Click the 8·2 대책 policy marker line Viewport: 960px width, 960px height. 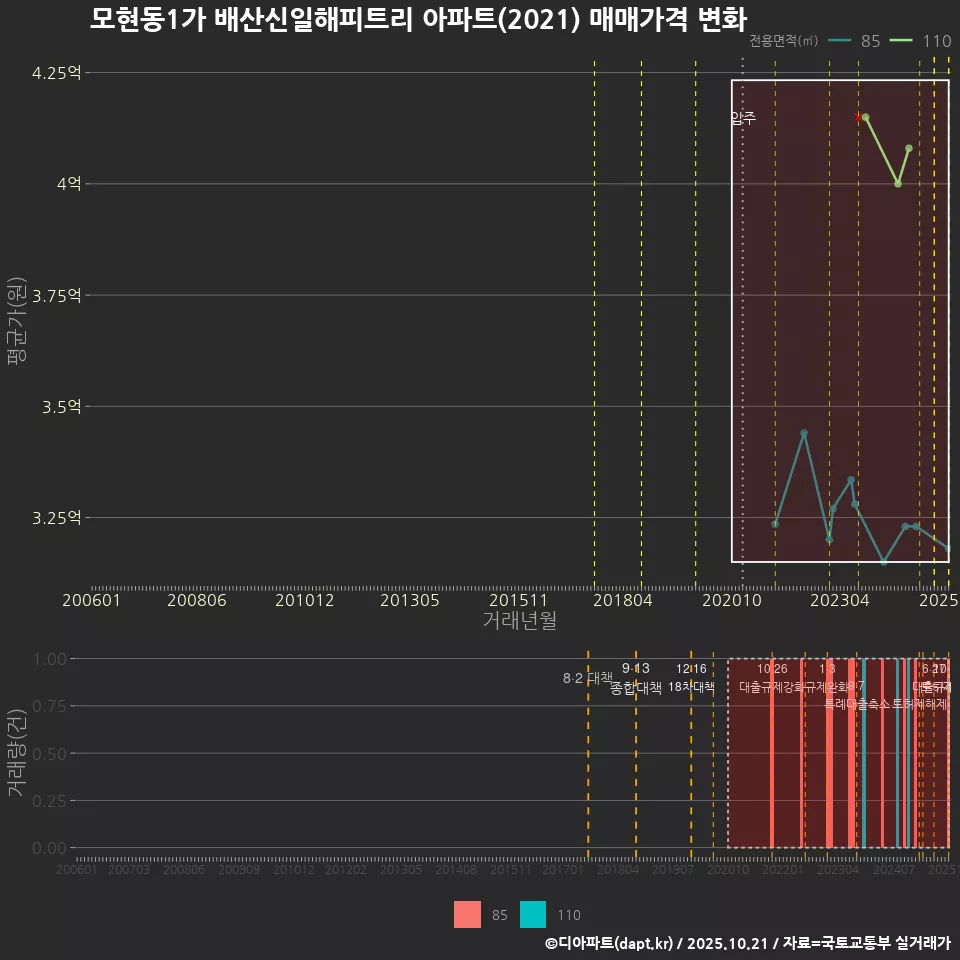tap(586, 680)
